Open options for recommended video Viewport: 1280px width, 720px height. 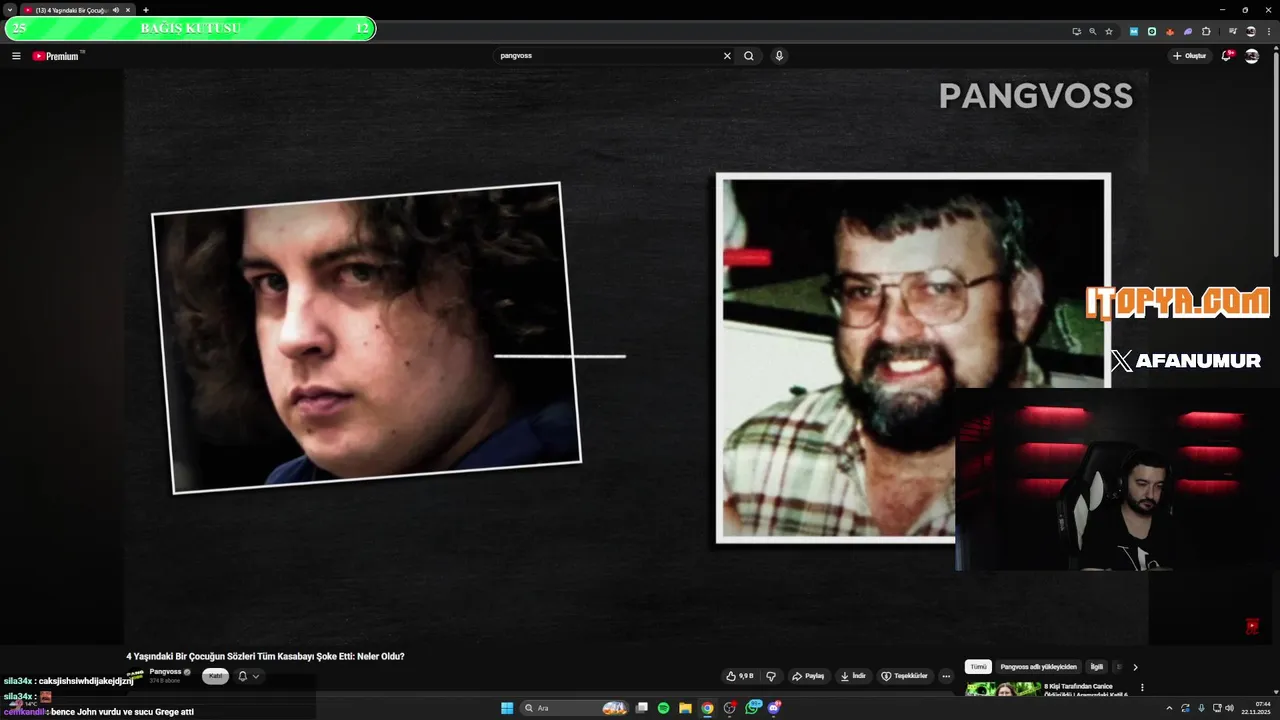1142,688
